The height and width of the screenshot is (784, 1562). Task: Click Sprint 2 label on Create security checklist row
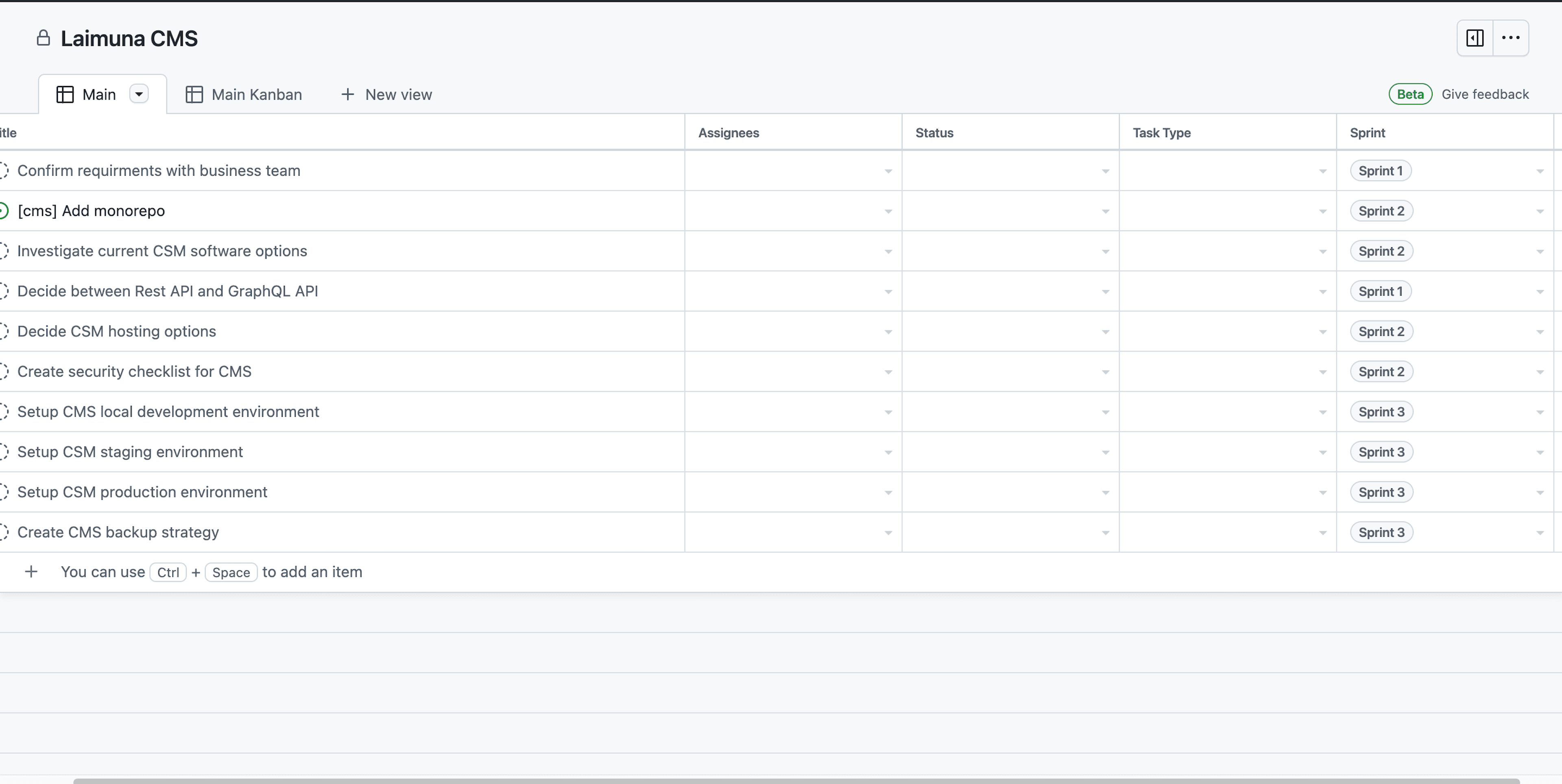tap(1381, 372)
